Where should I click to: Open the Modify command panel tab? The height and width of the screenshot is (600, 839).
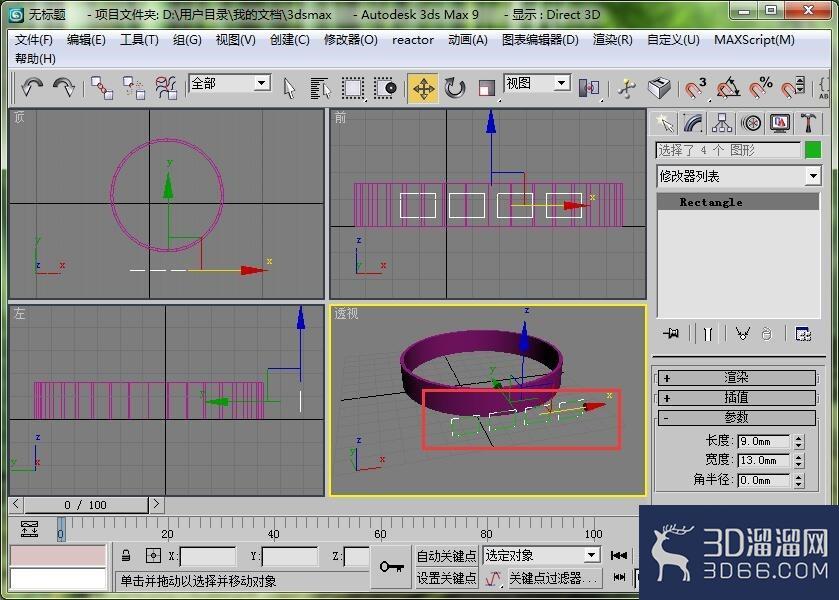[x=693, y=124]
